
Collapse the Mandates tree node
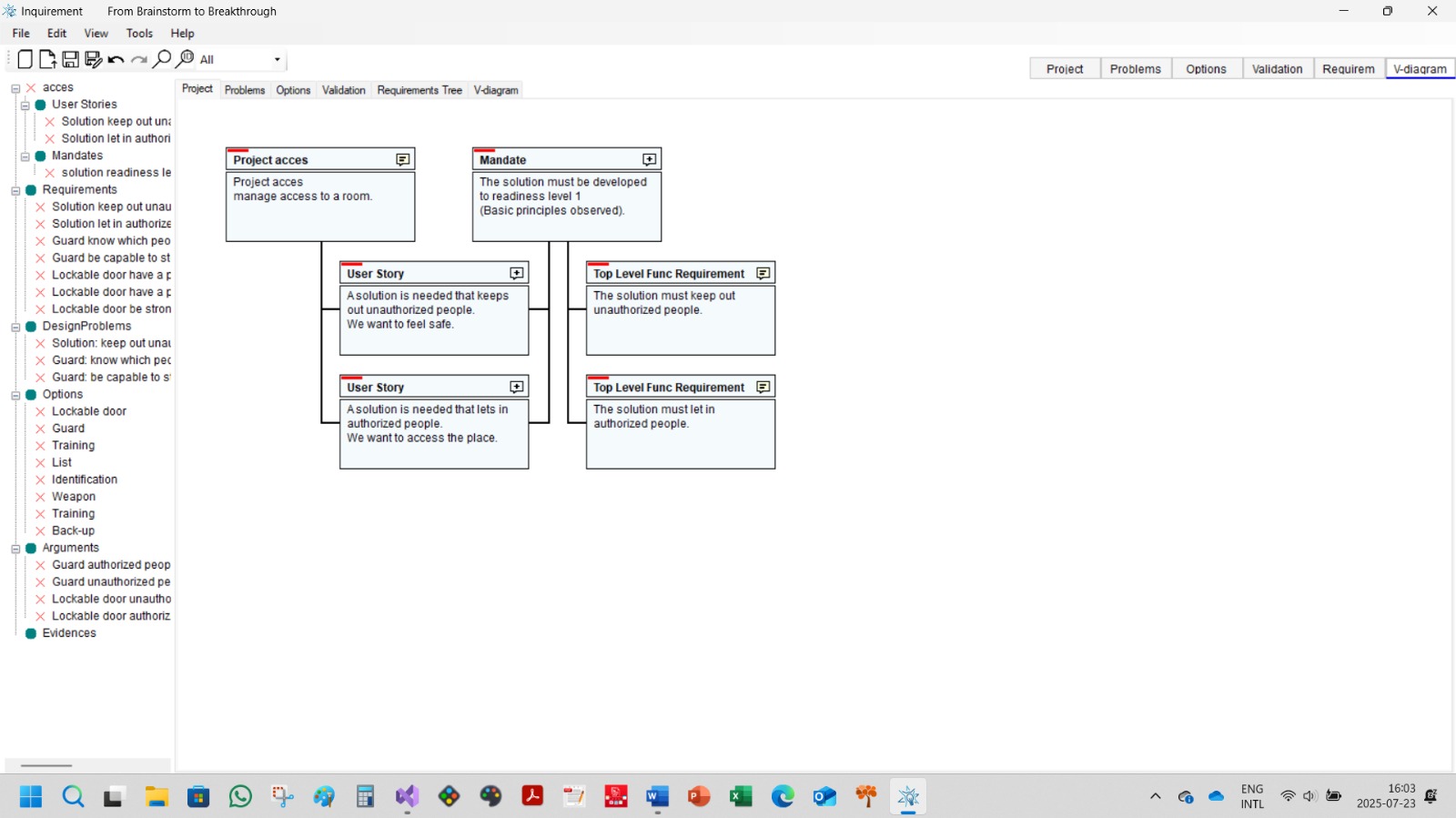(25, 157)
